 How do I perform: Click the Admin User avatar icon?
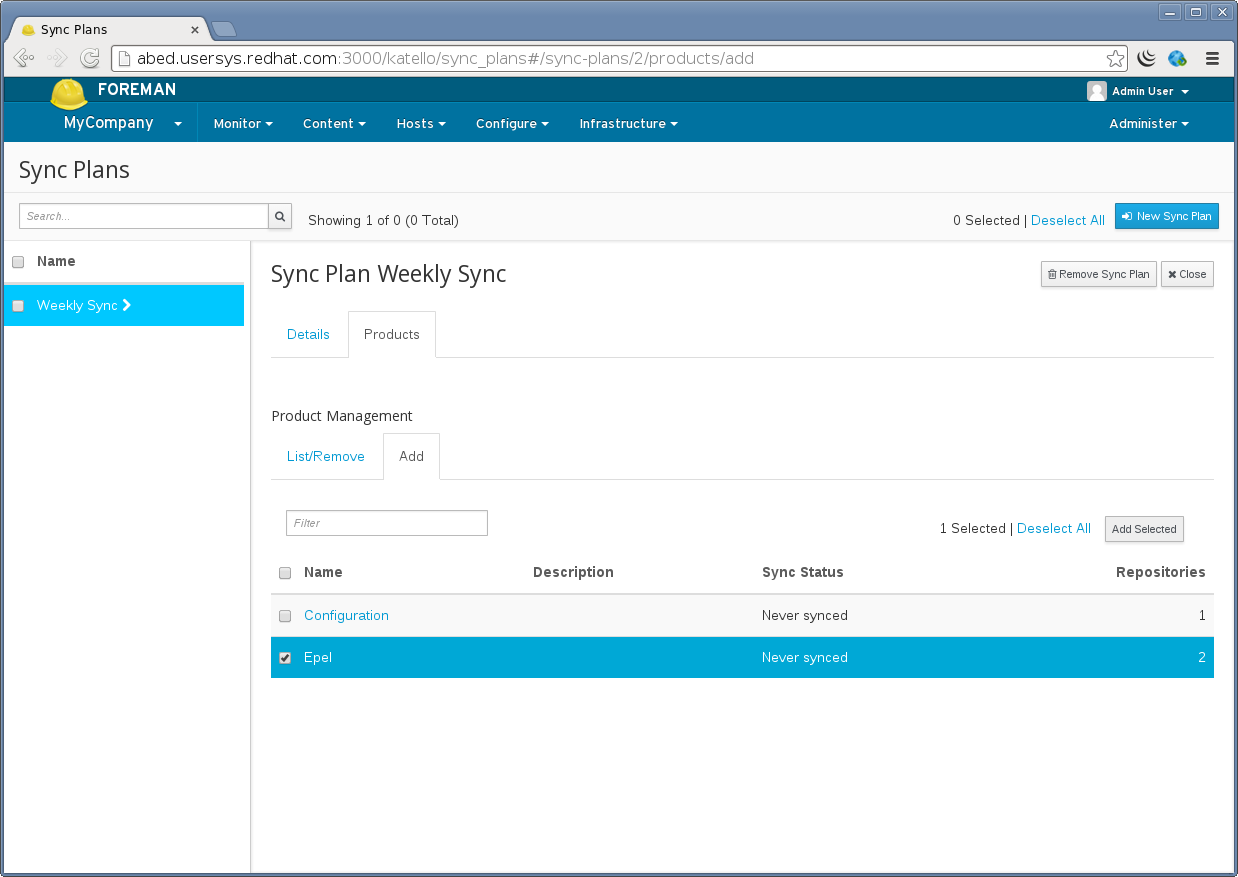[x=1097, y=91]
